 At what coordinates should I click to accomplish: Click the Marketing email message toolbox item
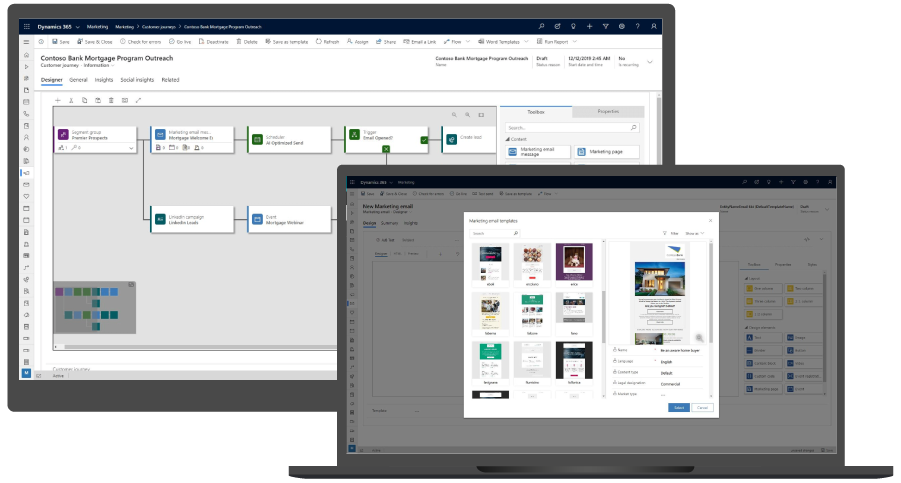coord(538,152)
